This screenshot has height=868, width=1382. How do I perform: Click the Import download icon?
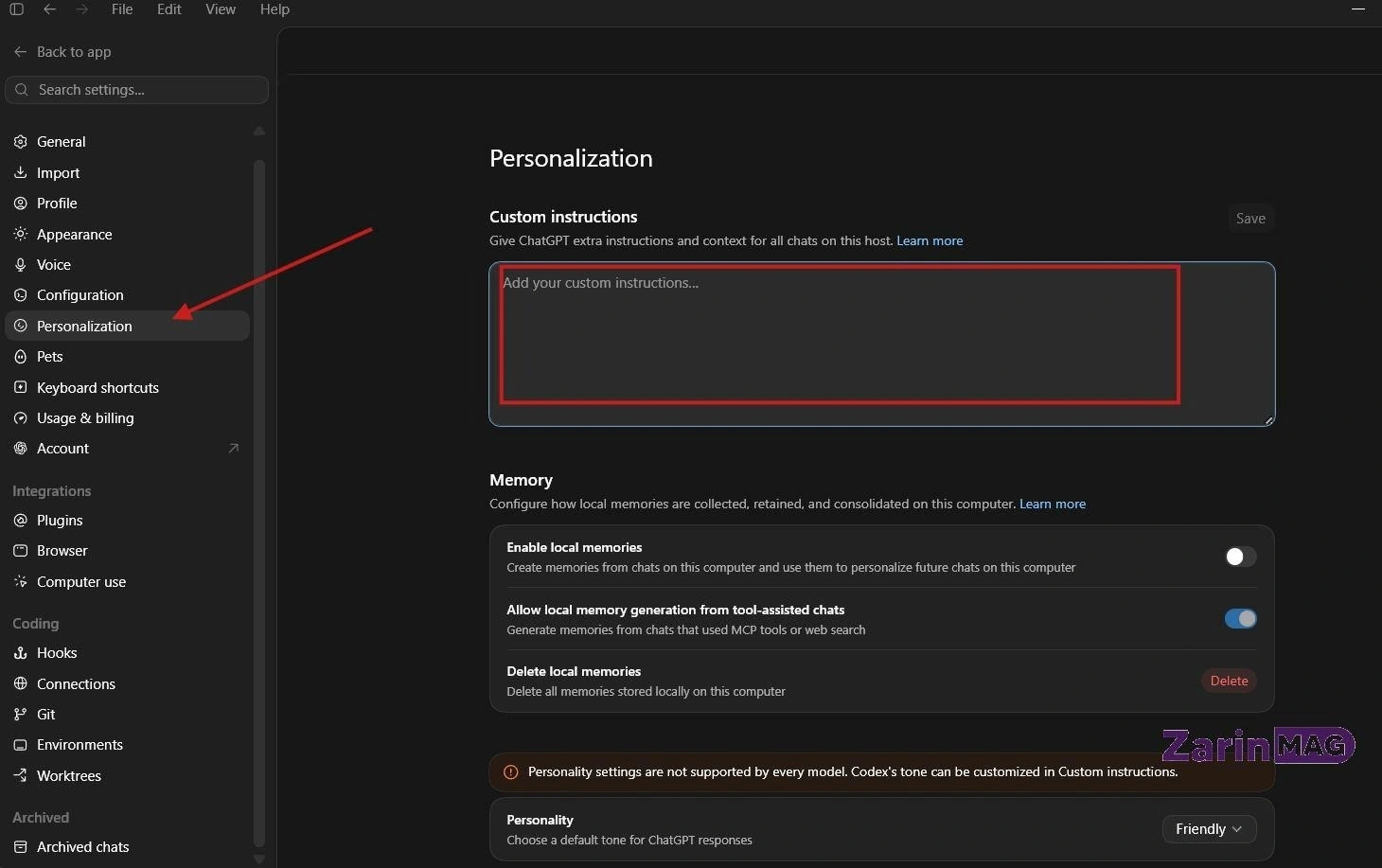point(21,173)
